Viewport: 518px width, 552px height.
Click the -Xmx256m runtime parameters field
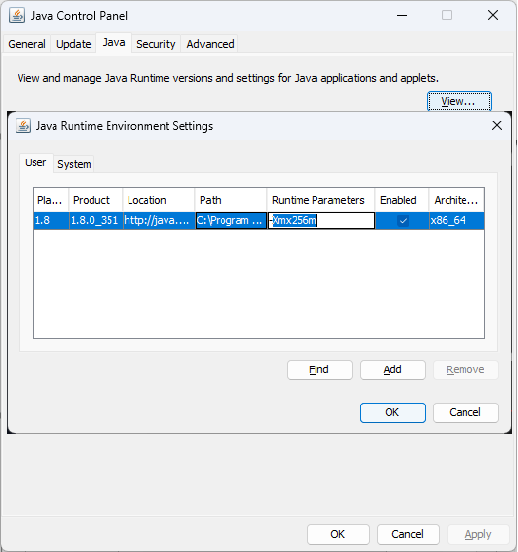[x=322, y=221]
